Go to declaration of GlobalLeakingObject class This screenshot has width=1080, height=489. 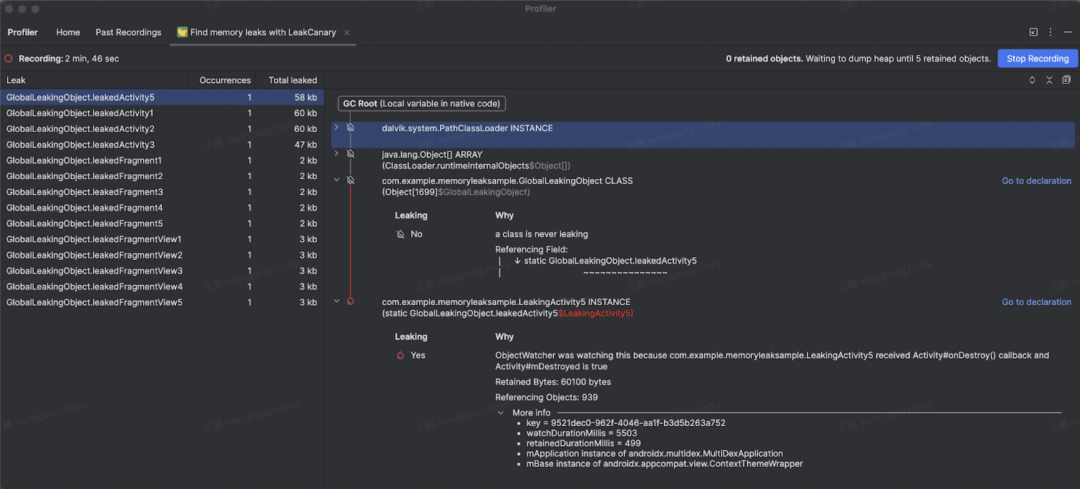pos(1036,181)
